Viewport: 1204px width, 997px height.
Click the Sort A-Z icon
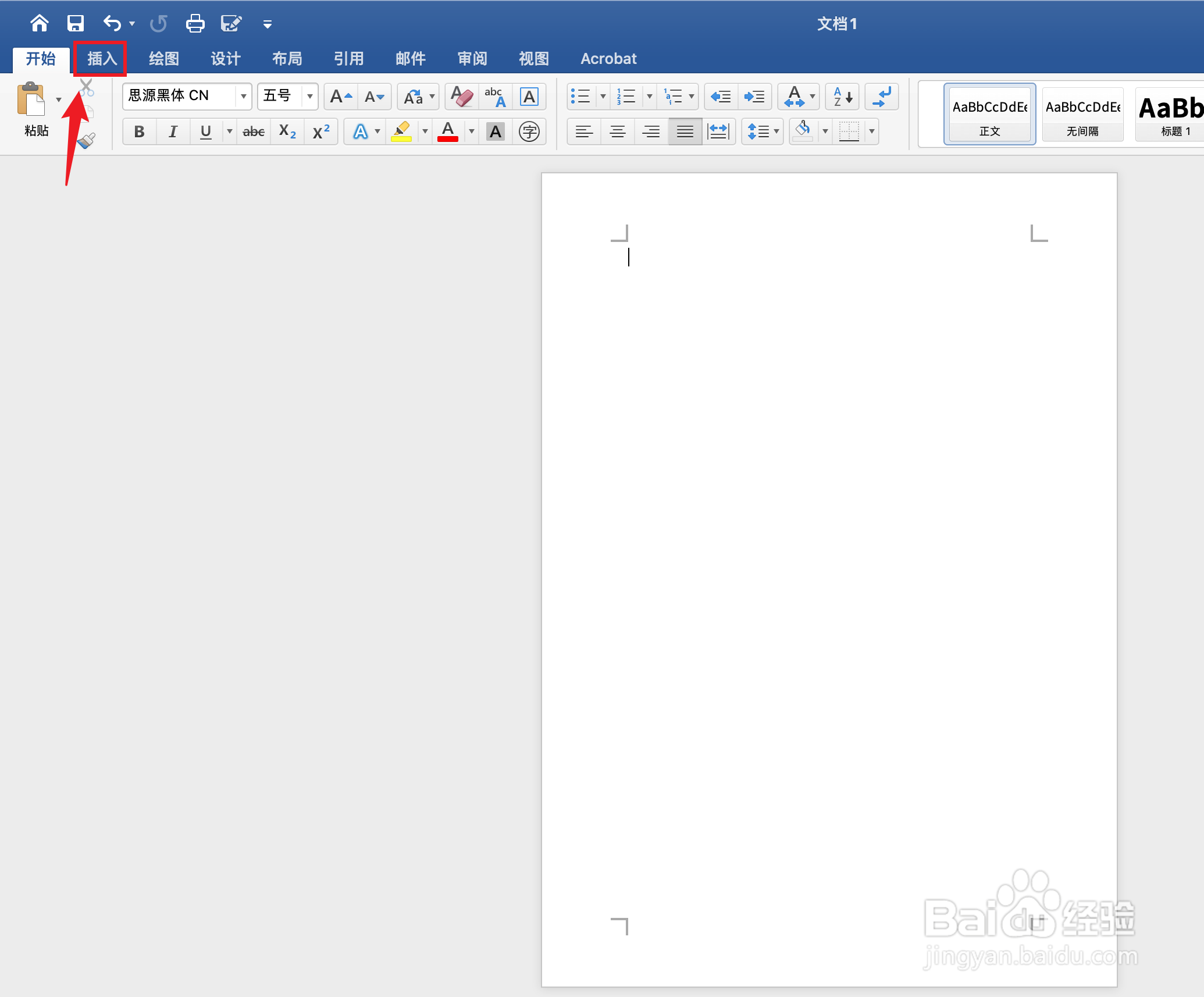point(842,97)
